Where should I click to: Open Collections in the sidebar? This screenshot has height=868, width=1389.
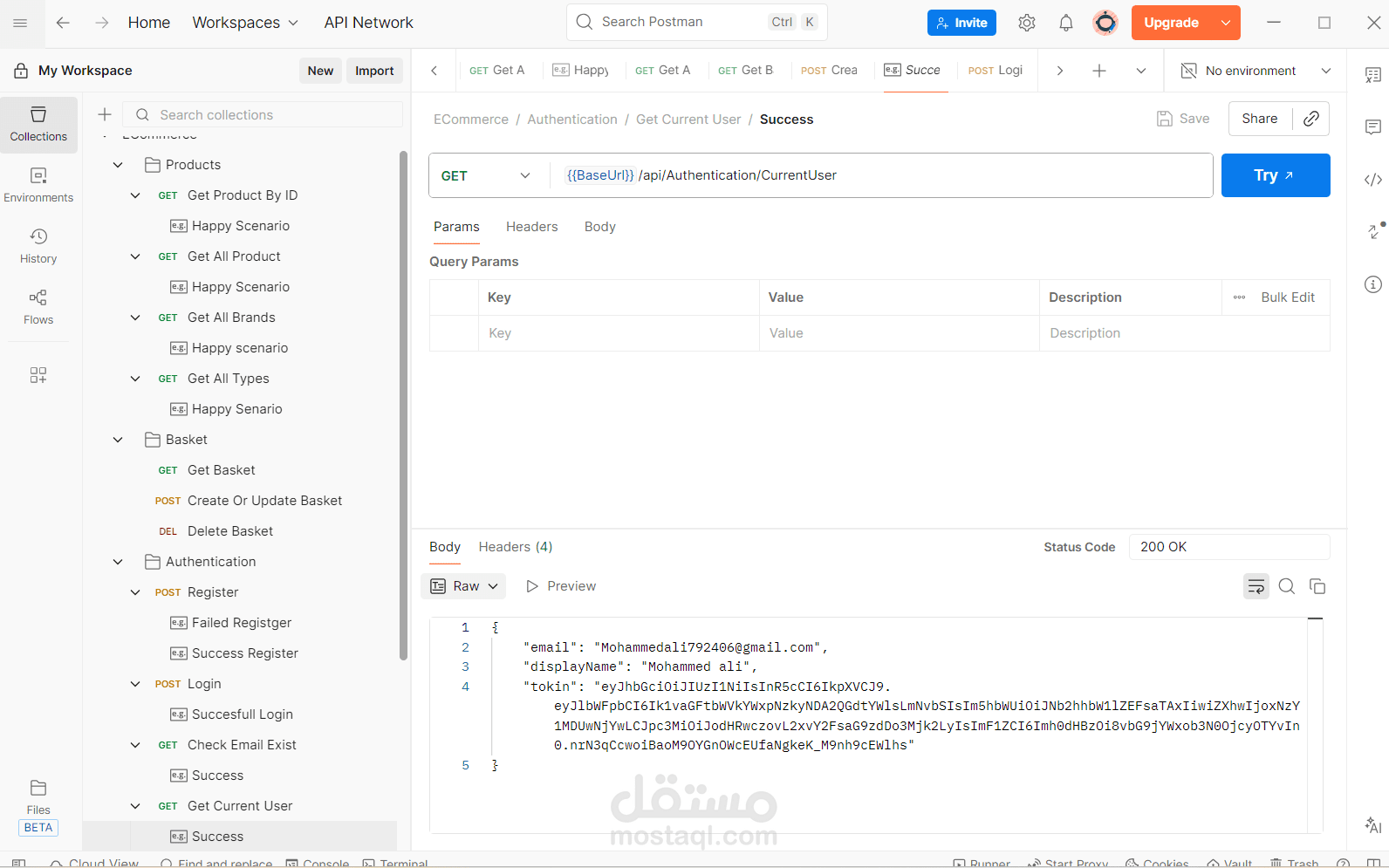(38, 125)
